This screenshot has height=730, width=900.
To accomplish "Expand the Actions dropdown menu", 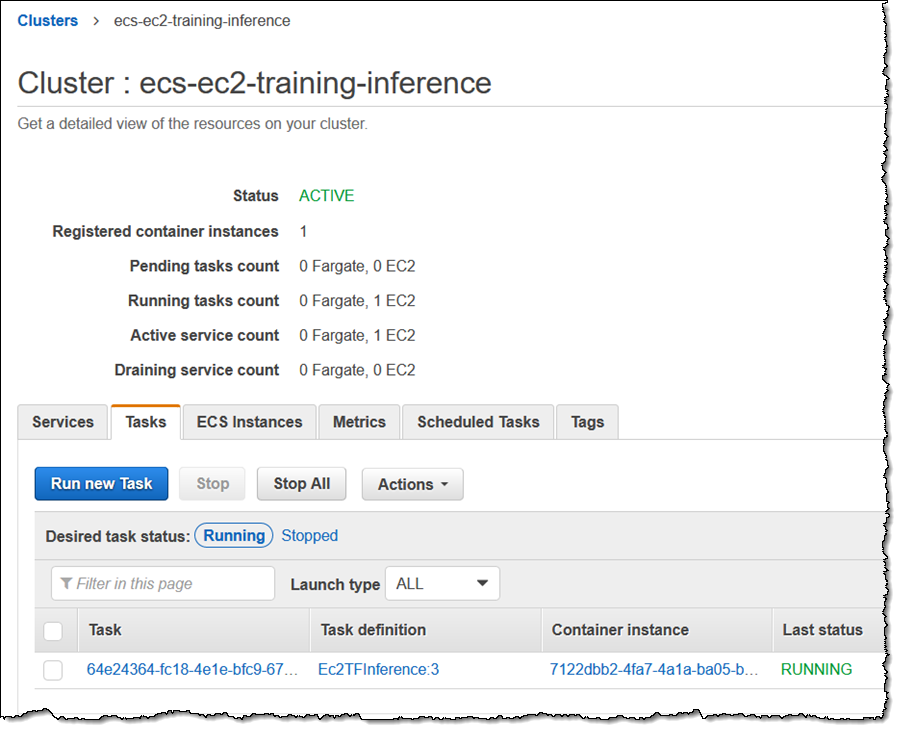I will click(412, 484).
